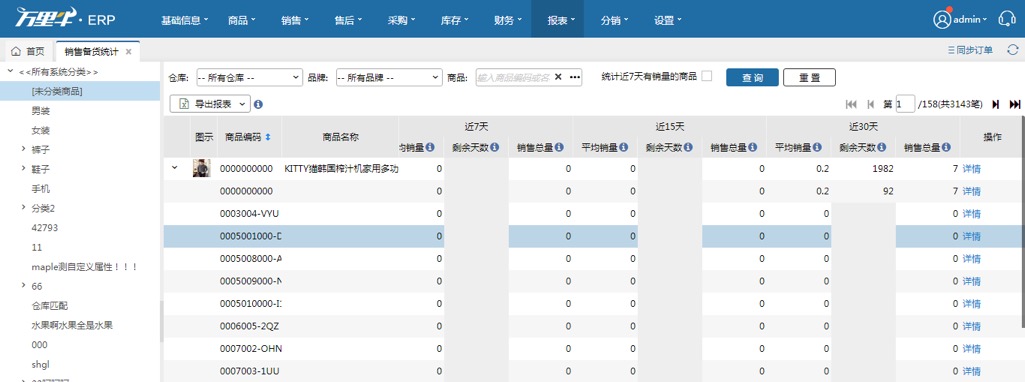Open the KITTY product thumbnail image
The height and width of the screenshot is (382, 1025).
[201, 169]
